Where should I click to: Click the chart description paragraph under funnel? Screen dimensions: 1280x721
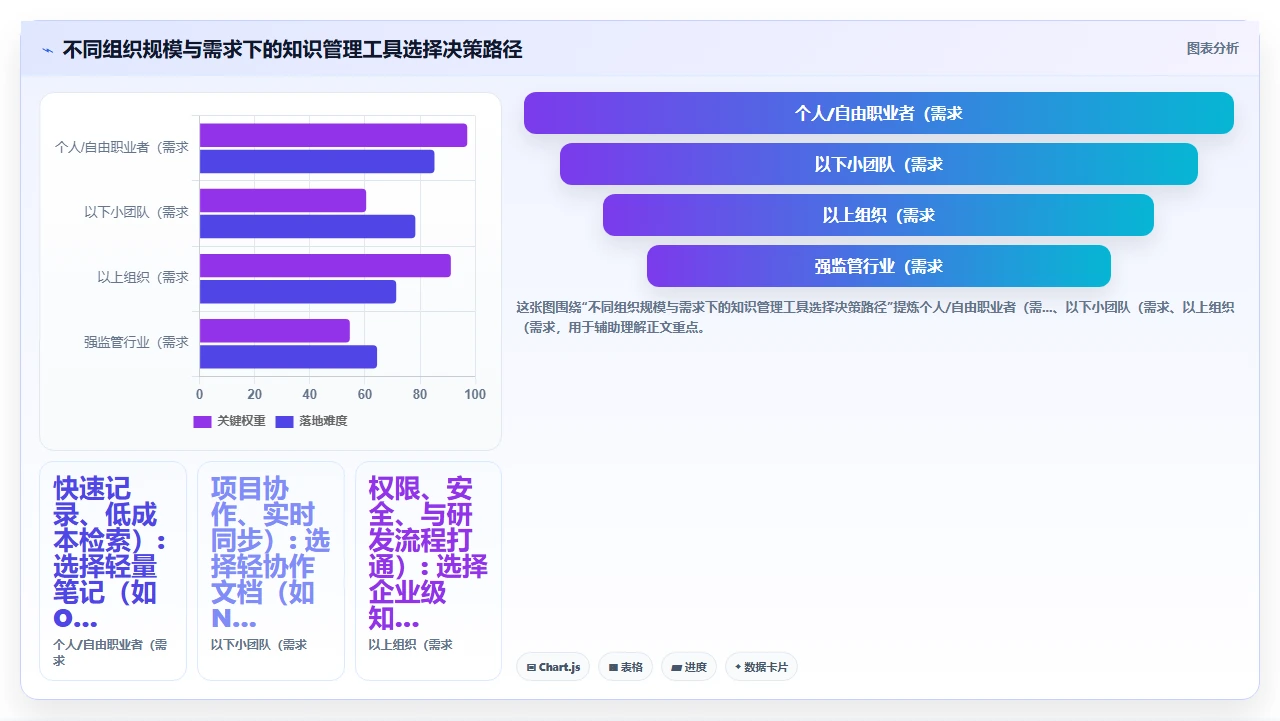tap(875, 317)
